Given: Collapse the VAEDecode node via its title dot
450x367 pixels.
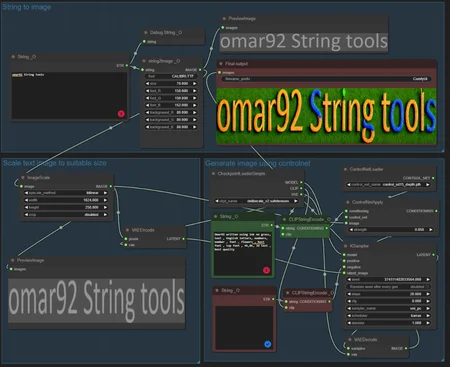Looking at the screenshot, I should tap(350, 339).
